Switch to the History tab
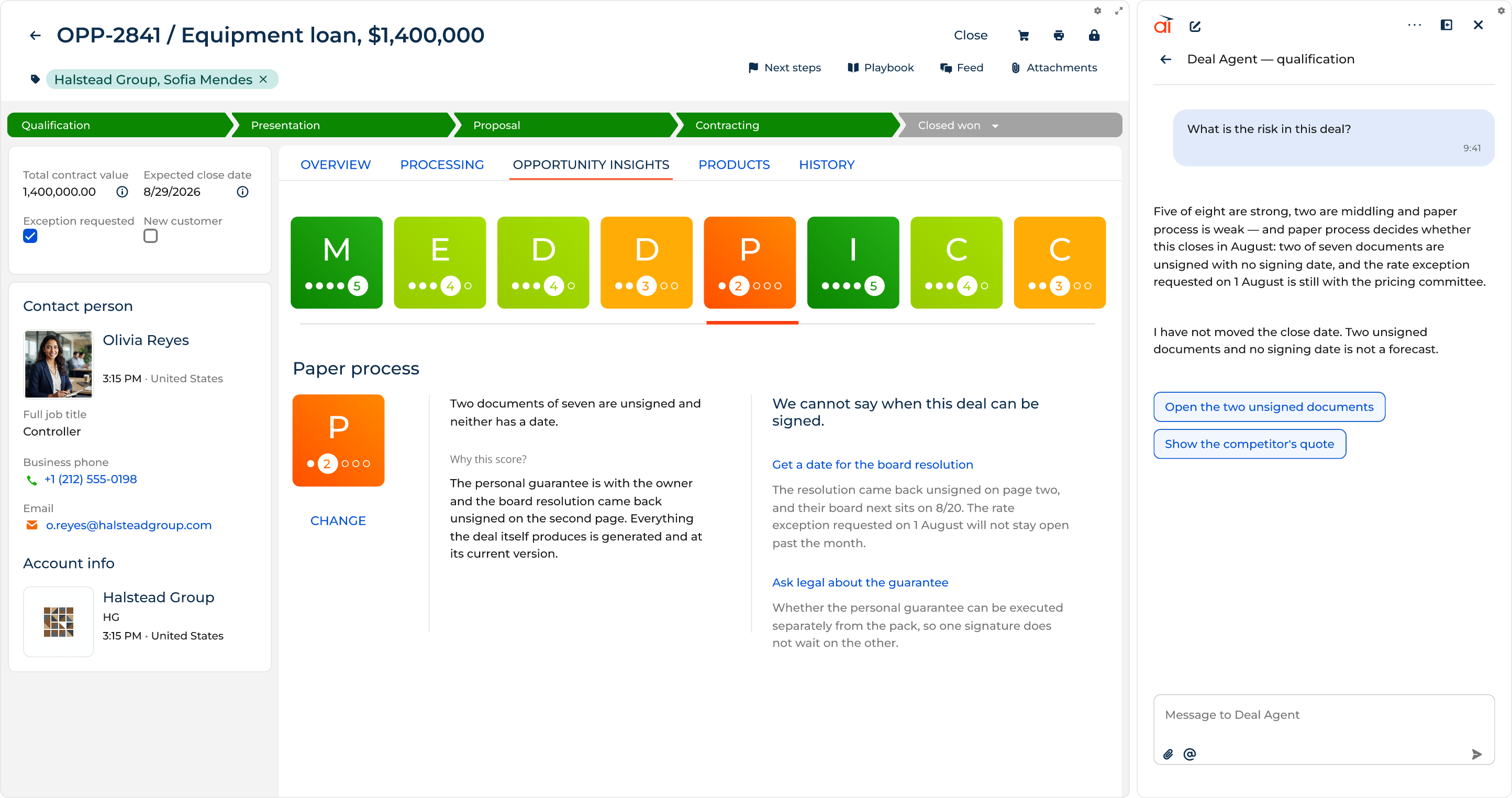The height and width of the screenshot is (798, 1512). [x=827, y=165]
